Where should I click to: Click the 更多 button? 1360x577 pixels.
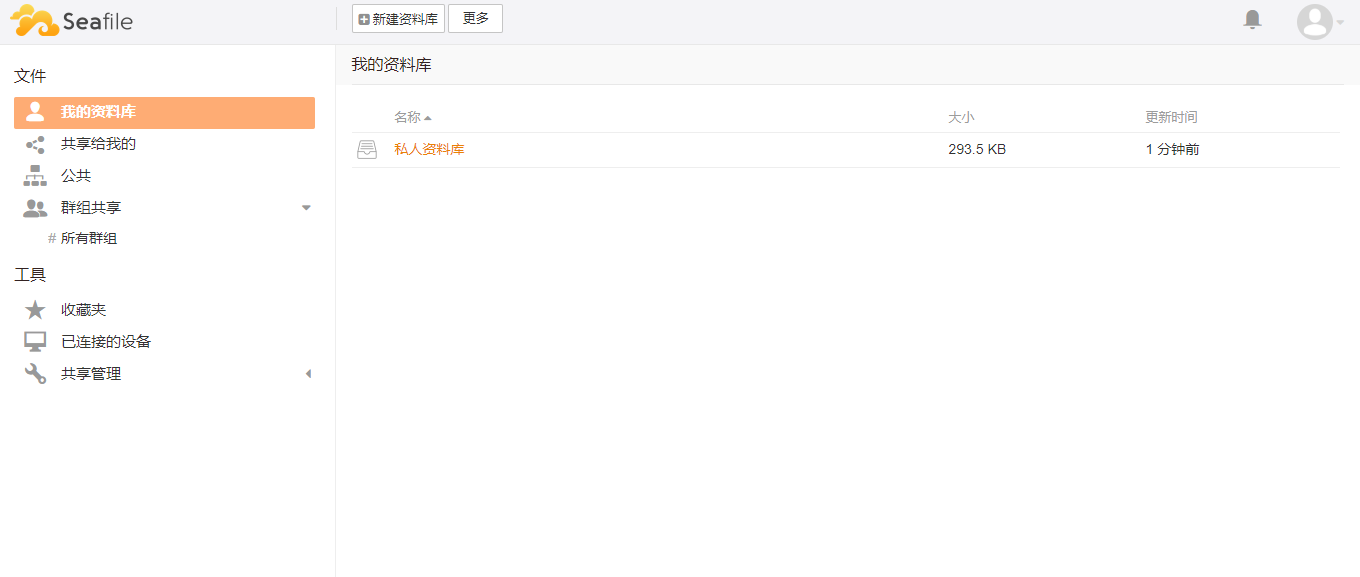tap(475, 18)
